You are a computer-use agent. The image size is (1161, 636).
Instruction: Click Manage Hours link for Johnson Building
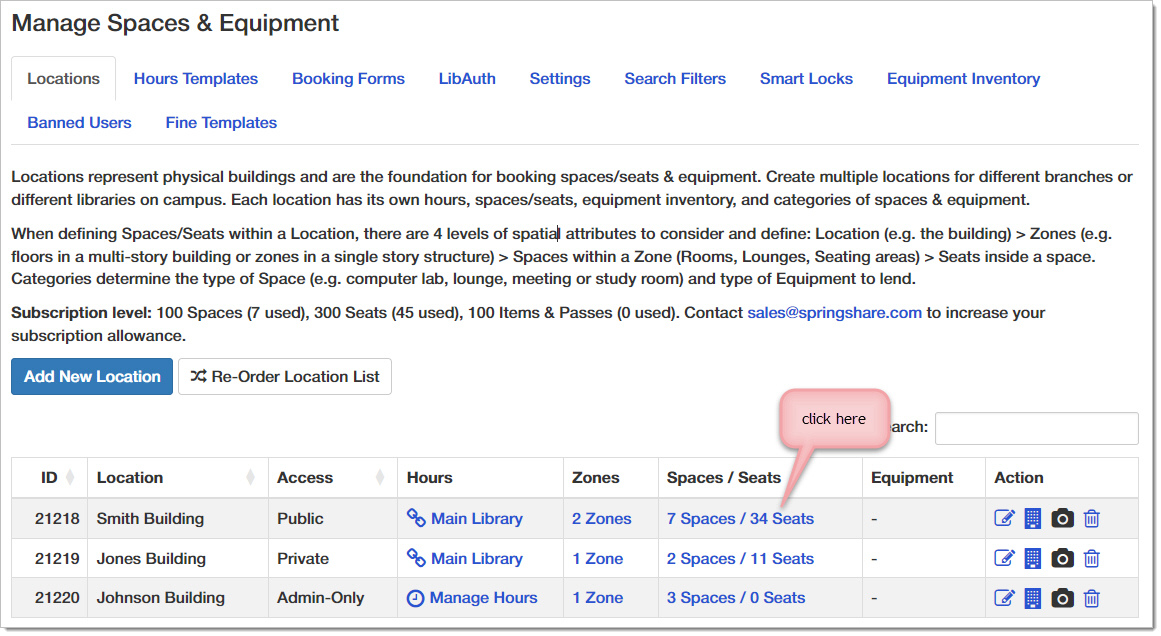(483, 598)
